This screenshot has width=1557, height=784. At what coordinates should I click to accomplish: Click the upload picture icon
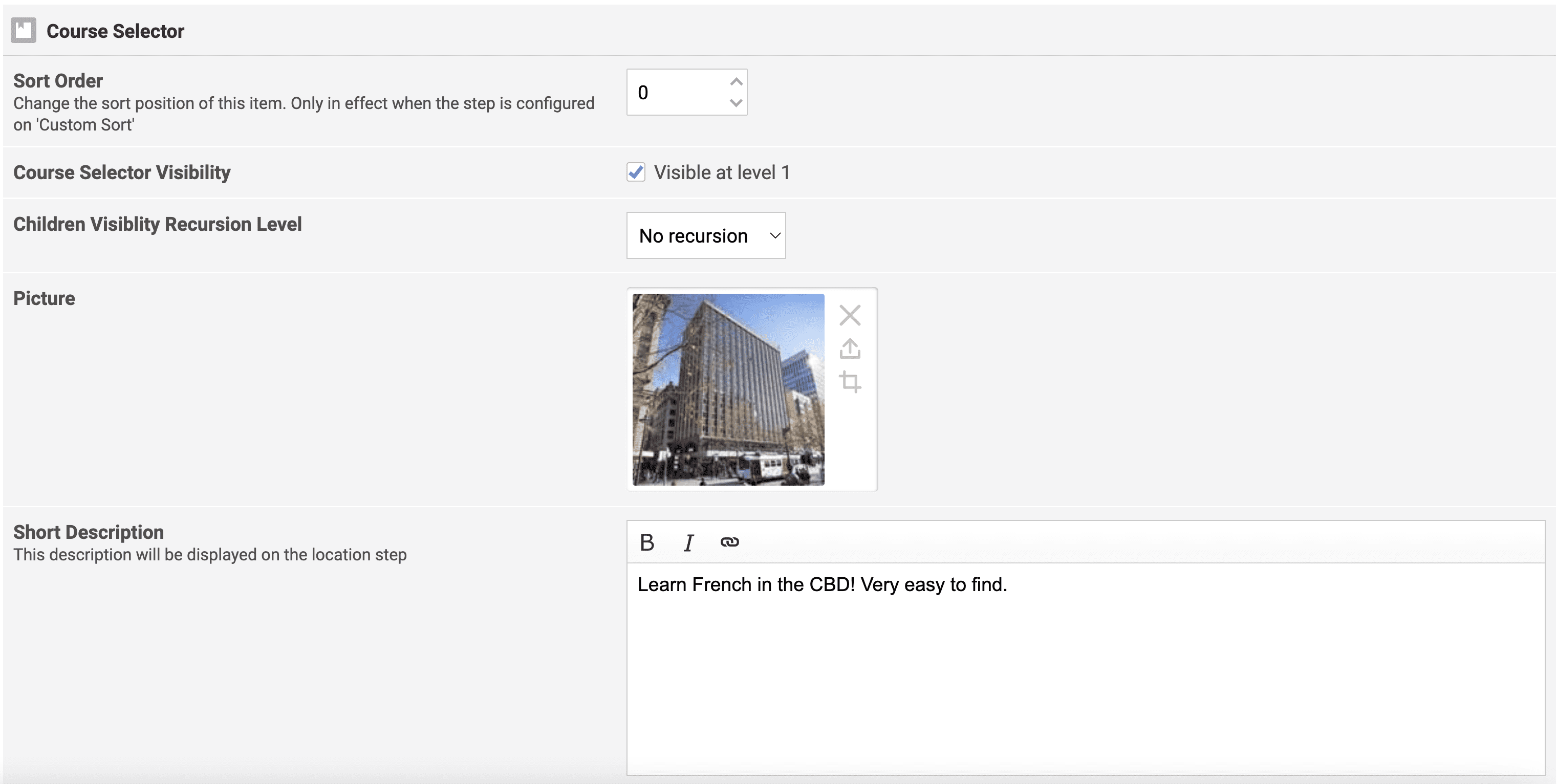click(850, 349)
